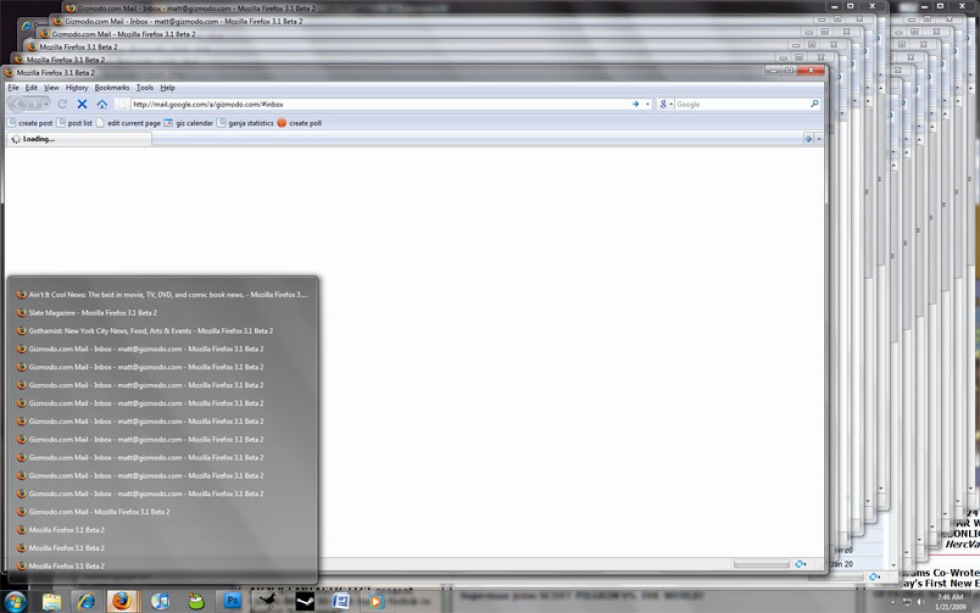
Task: Open the Help menu
Action: (x=168, y=87)
